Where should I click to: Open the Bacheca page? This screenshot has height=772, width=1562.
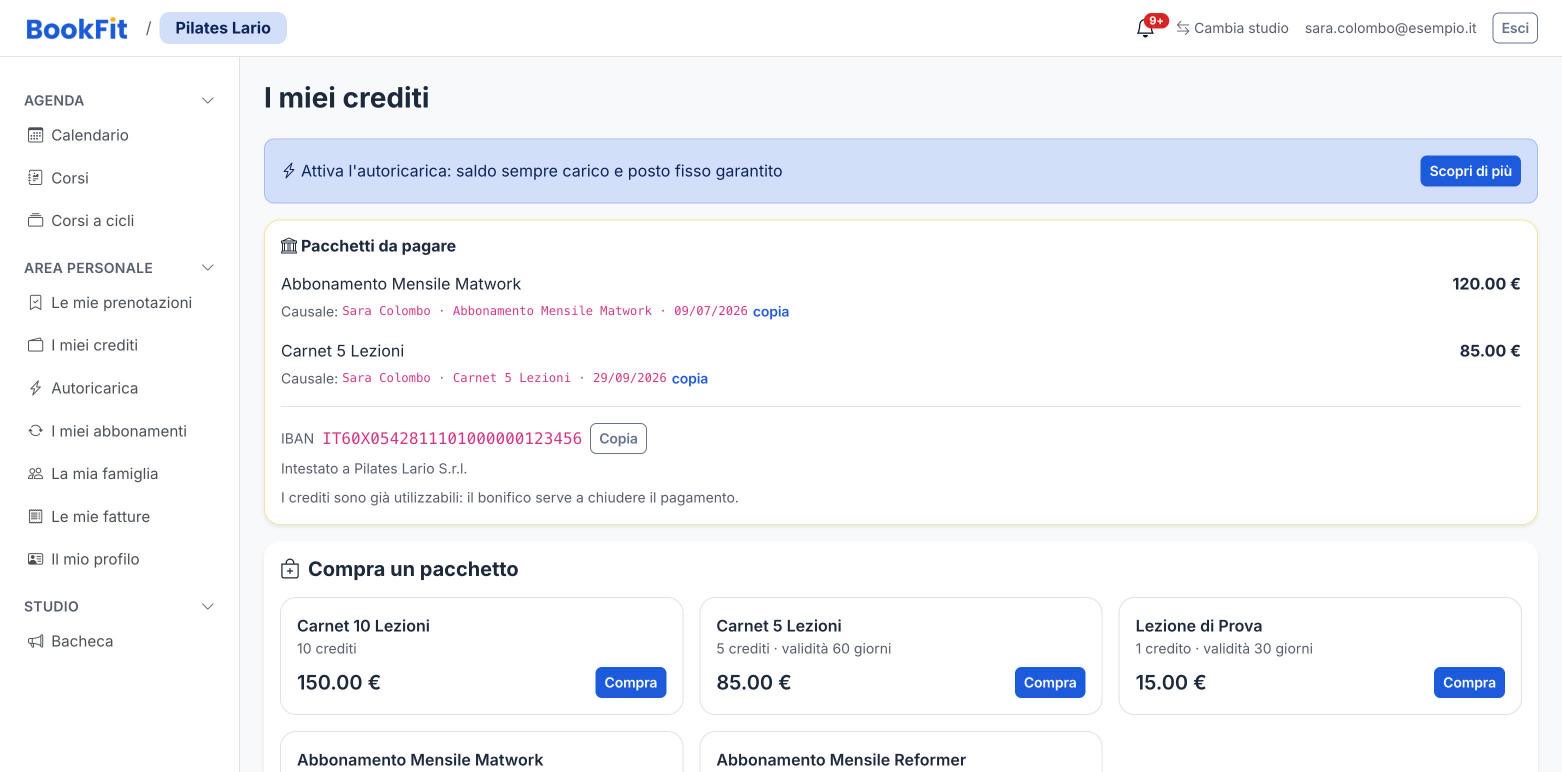[x=120, y=641]
